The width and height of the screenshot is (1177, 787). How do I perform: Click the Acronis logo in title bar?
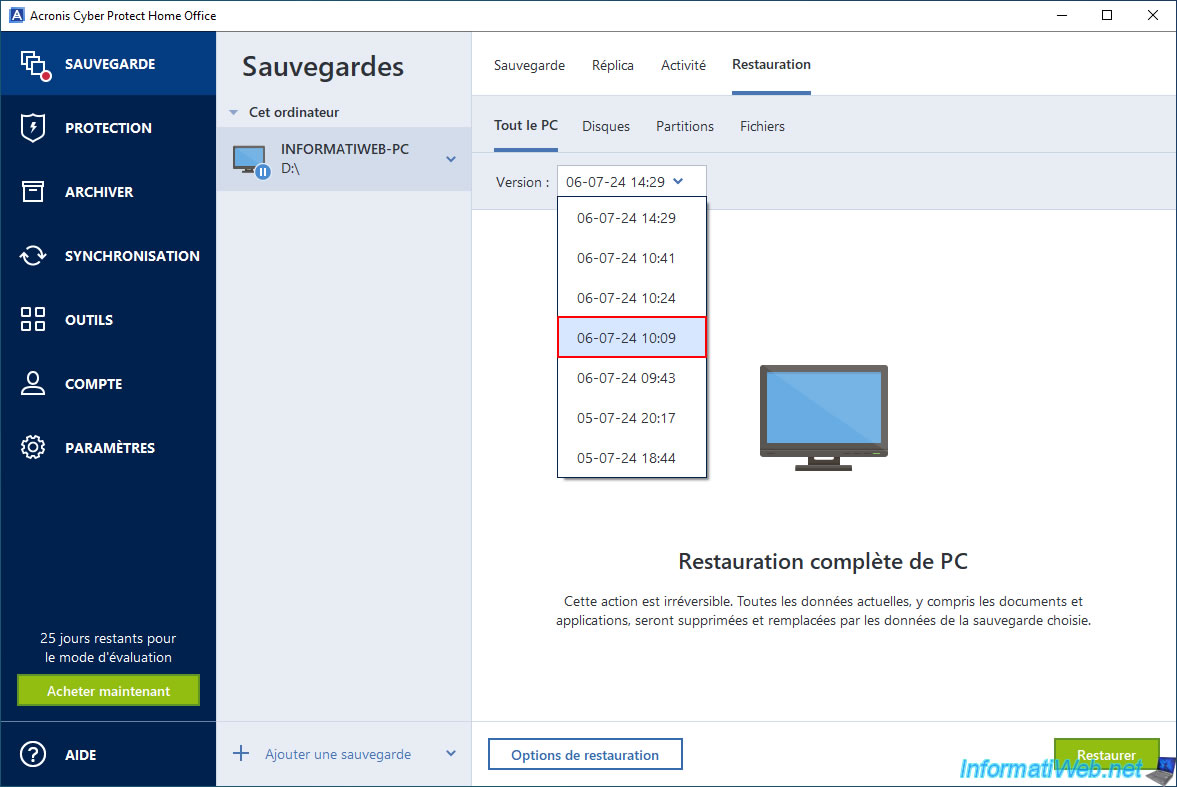[16, 15]
